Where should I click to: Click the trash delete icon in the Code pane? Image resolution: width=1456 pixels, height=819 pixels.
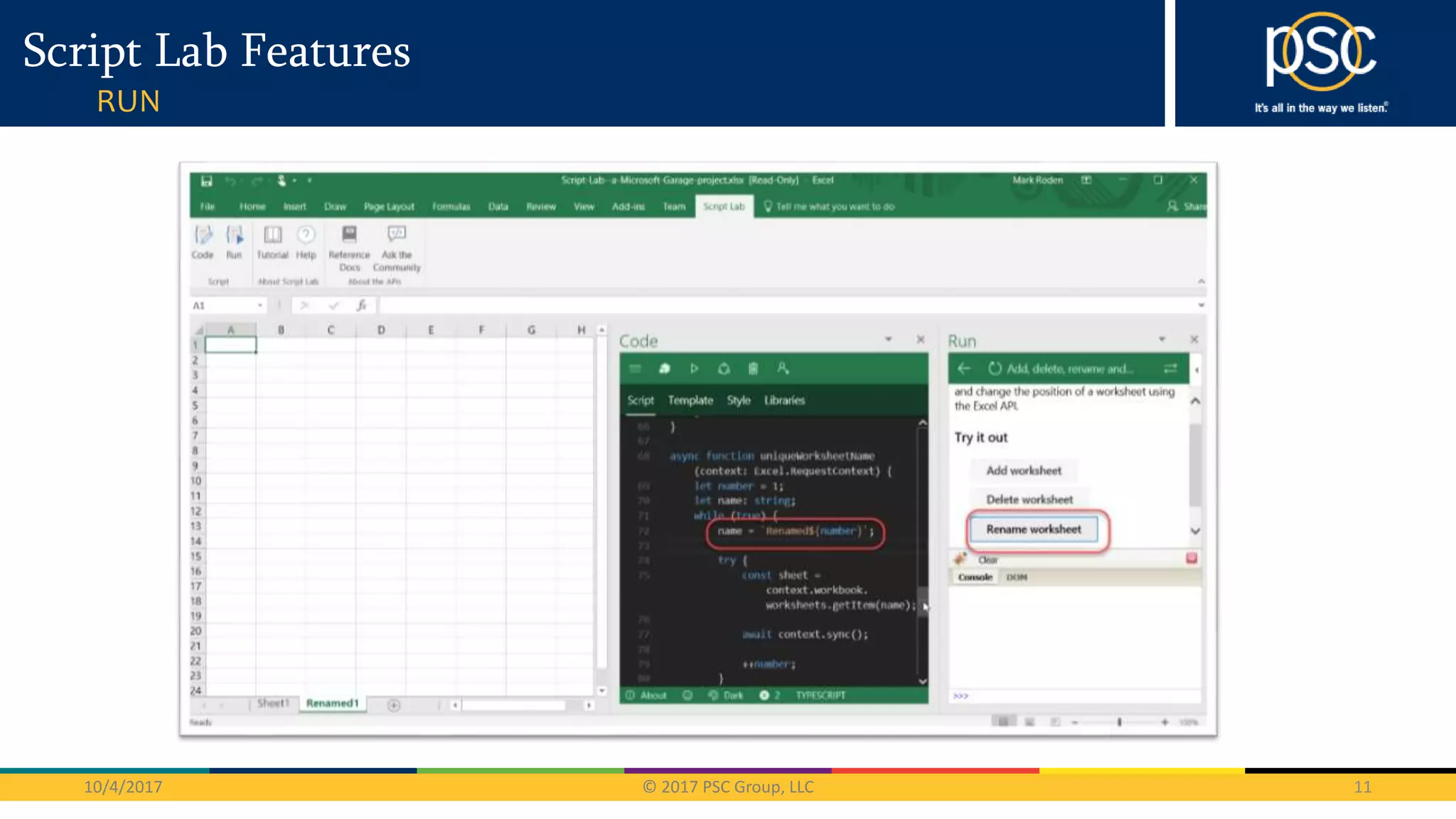753,368
